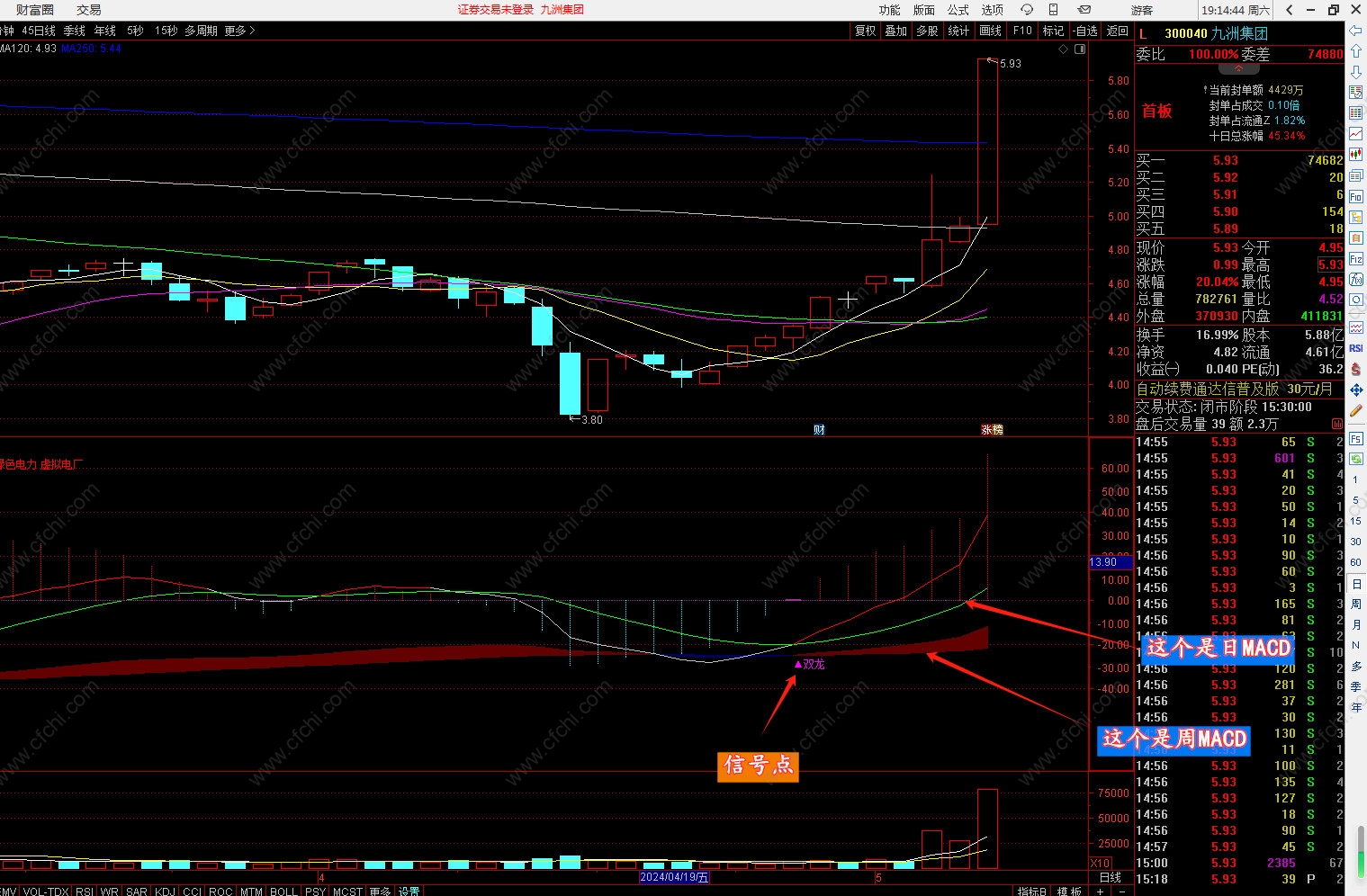Click the back arrow icon in right sidebar

click(x=1355, y=31)
